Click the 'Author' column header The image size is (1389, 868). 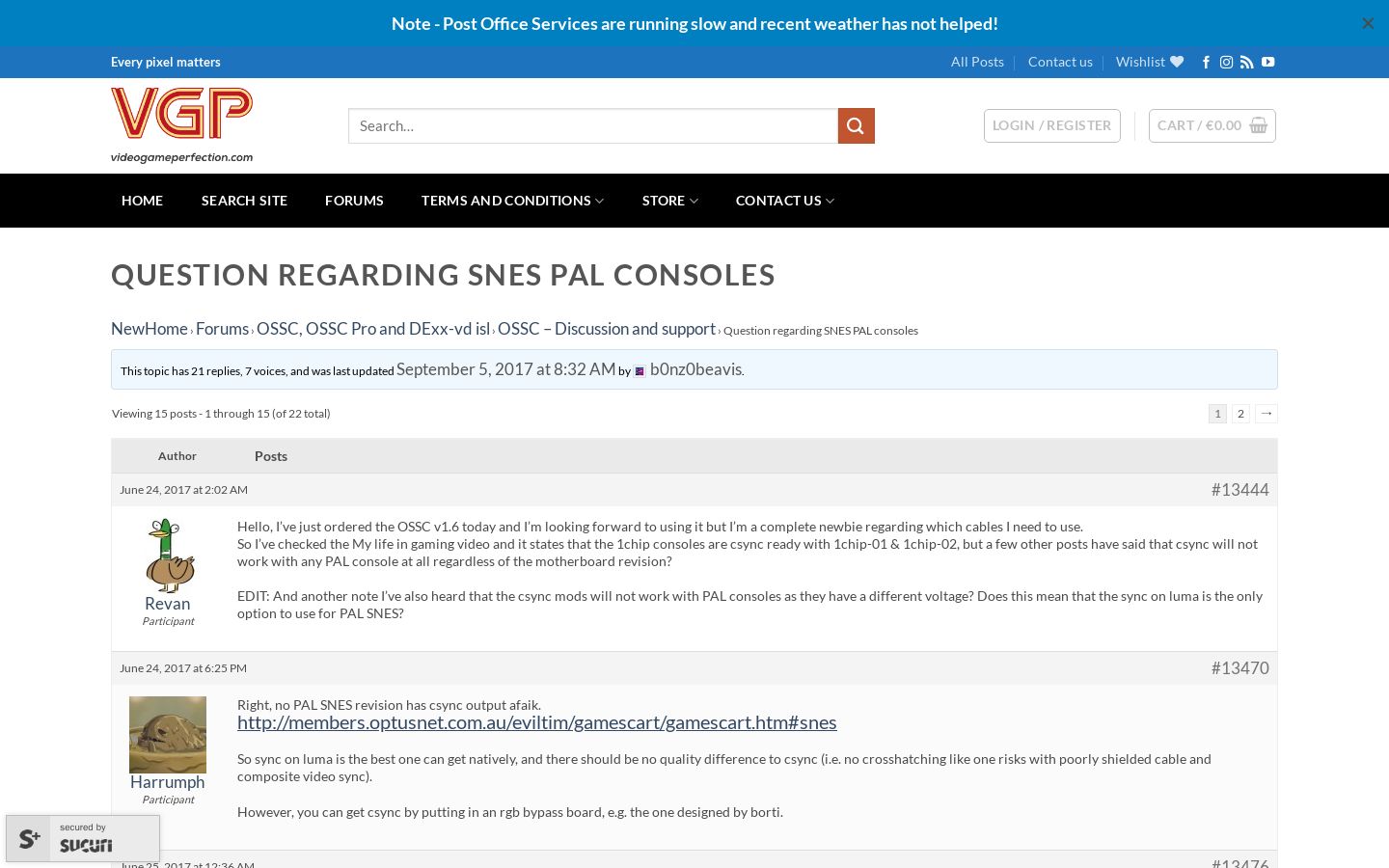click(x=177, y=456)
